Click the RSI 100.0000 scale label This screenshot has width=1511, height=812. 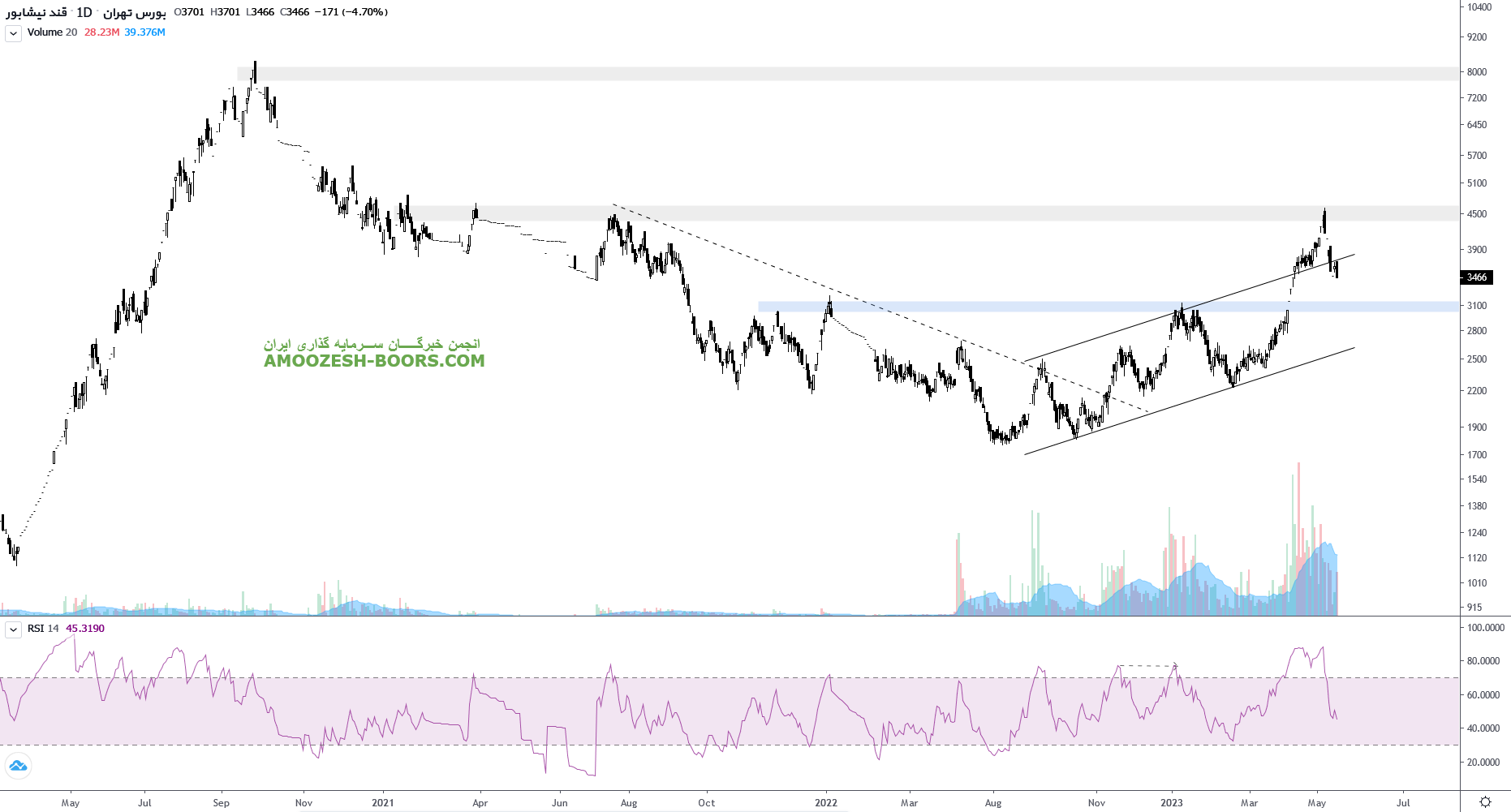1485,628
